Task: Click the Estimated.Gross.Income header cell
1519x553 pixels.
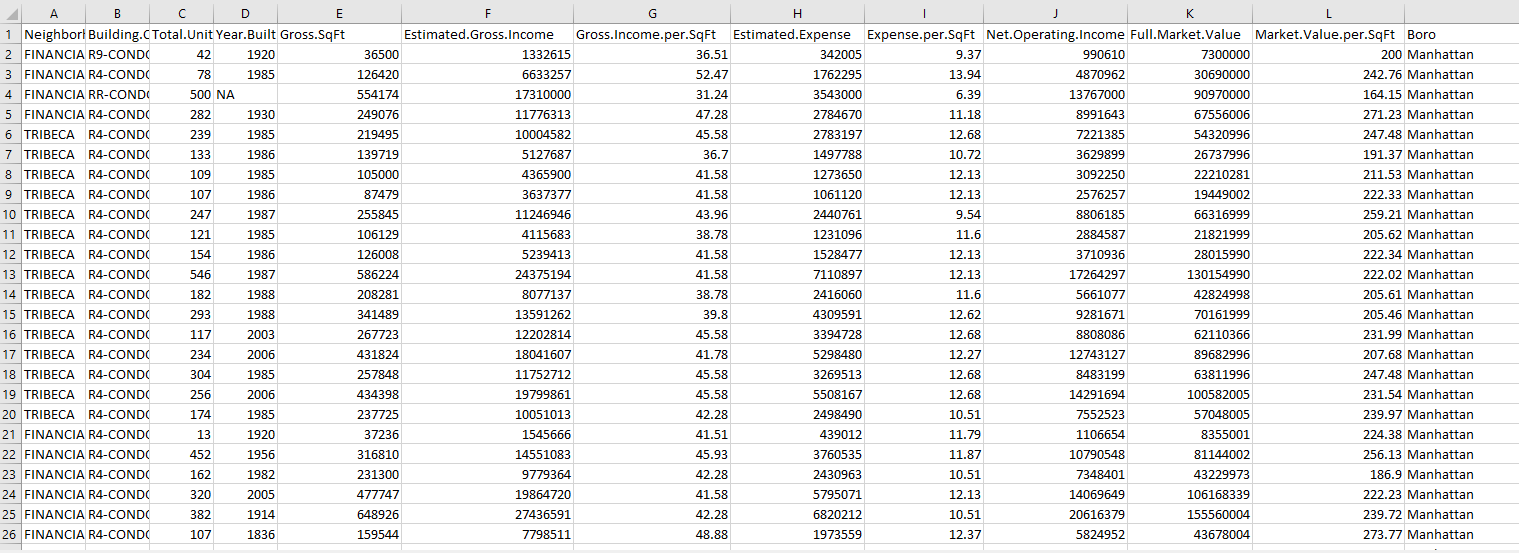Action: coord(487,34)
